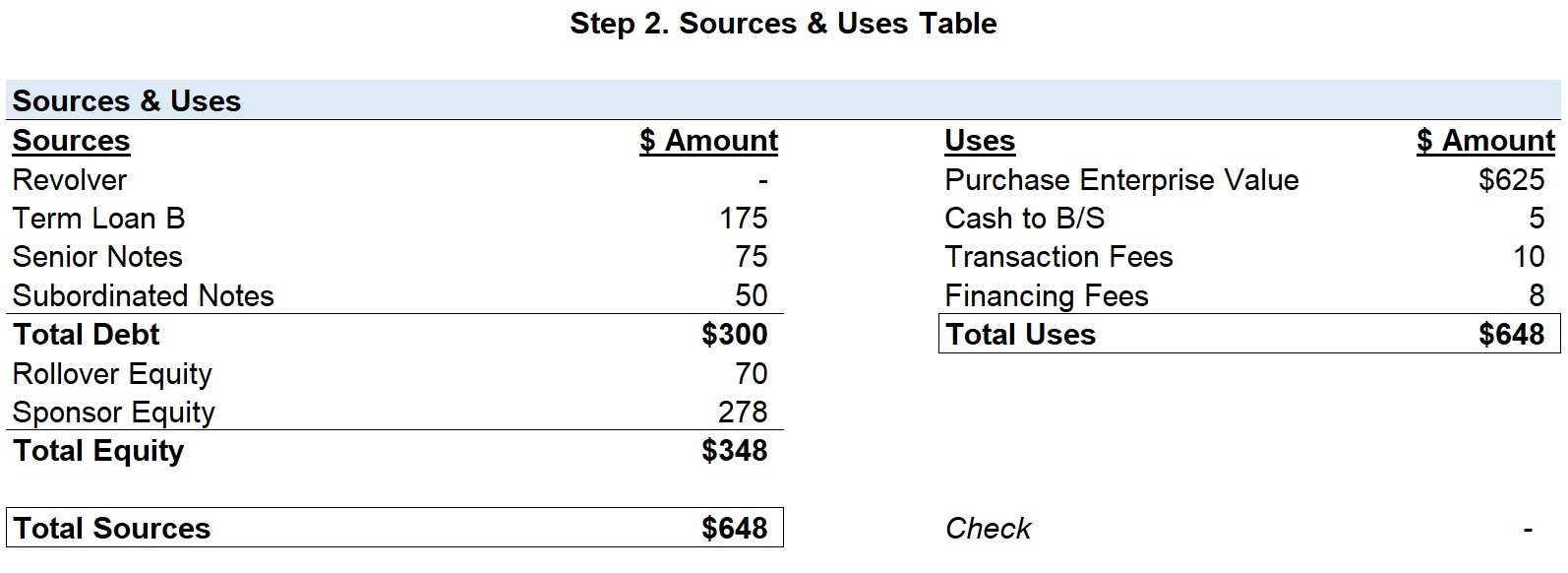Select the Check label cell

tap(988, 529)
